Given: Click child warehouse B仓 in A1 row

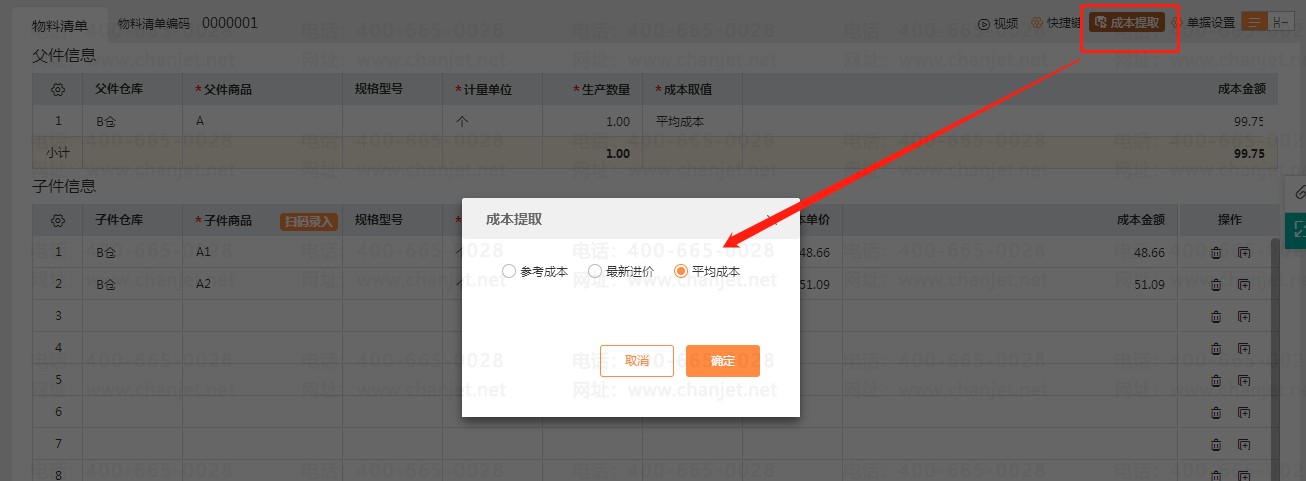Looking at the screenshot, I should [132, 253].
